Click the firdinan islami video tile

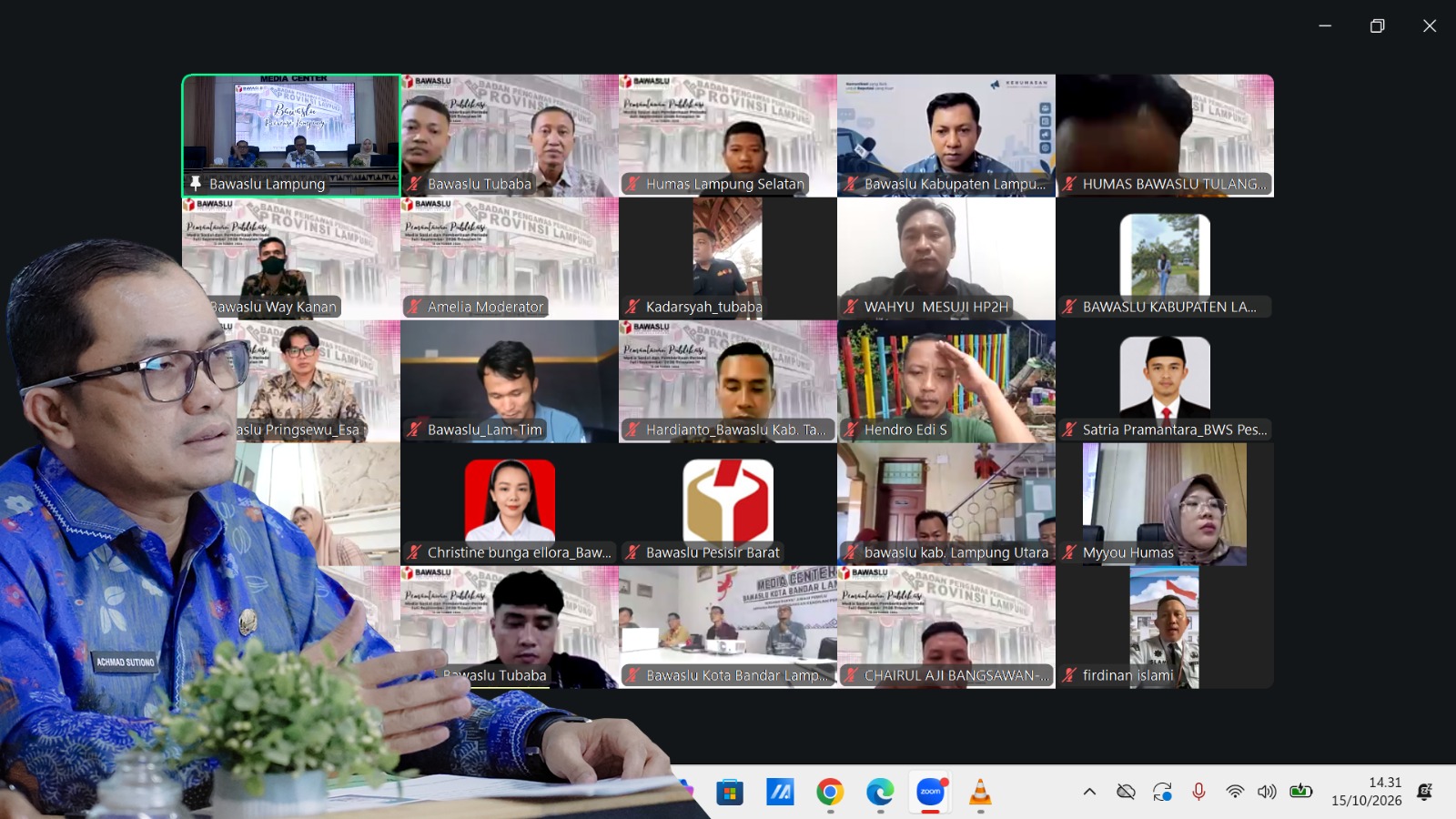[1165, 627]
